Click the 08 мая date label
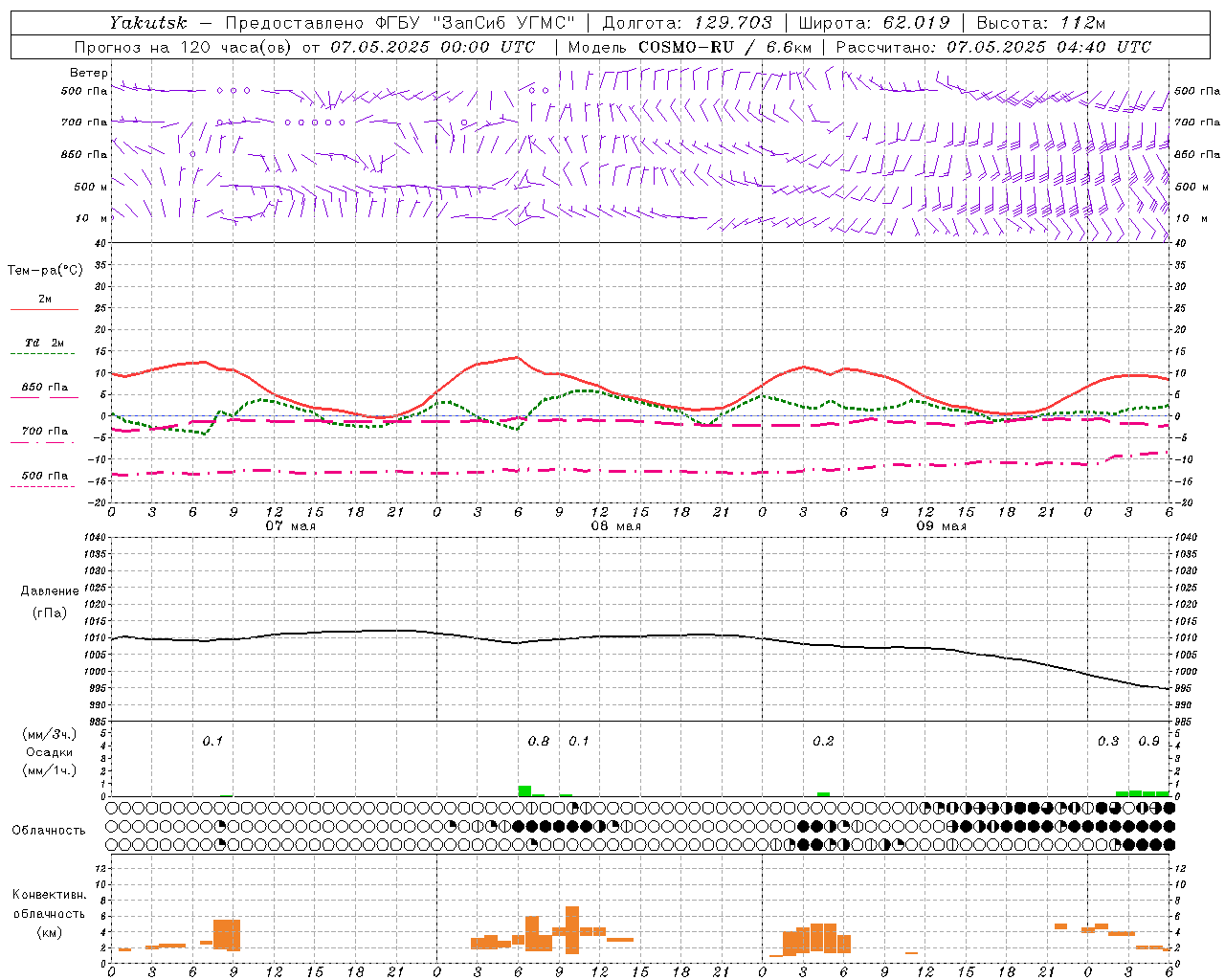This screenshot has width=1225, height=980. 615,526
